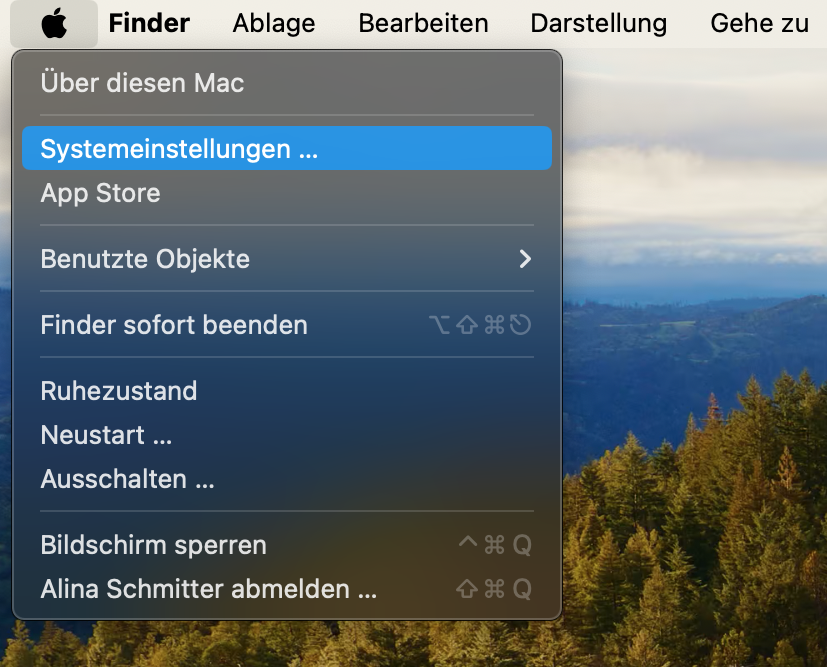Click the shortcut glyphs beside Finder sofort beenden
Screen dimensions: 827x667
(479, 325)
